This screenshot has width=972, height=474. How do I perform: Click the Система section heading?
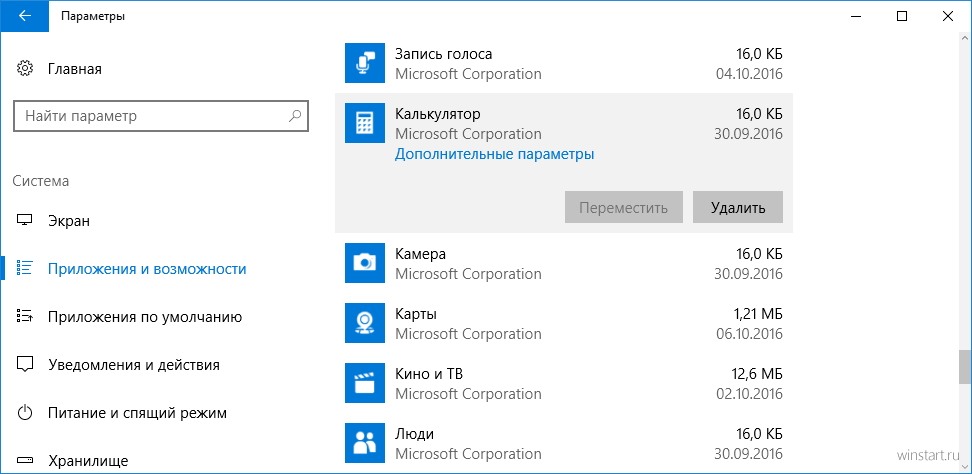pyautogui.click(x=40, y=181)
